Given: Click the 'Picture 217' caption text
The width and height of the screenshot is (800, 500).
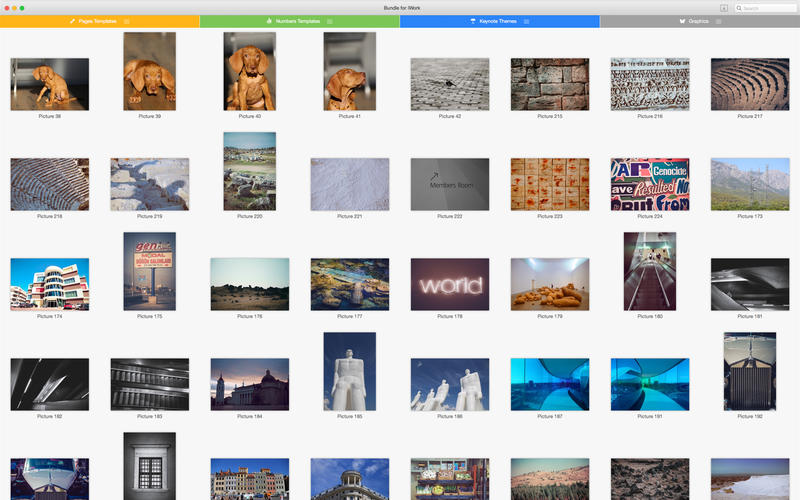Looking at the screenshot, I should [x=749, y=116].
